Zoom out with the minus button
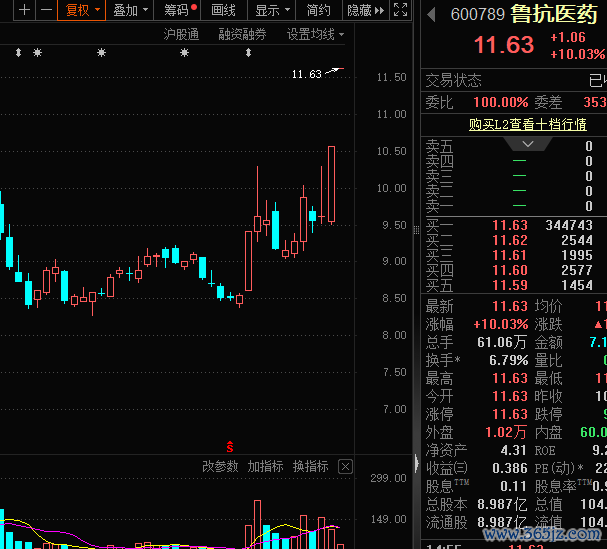 pos(46,10)
